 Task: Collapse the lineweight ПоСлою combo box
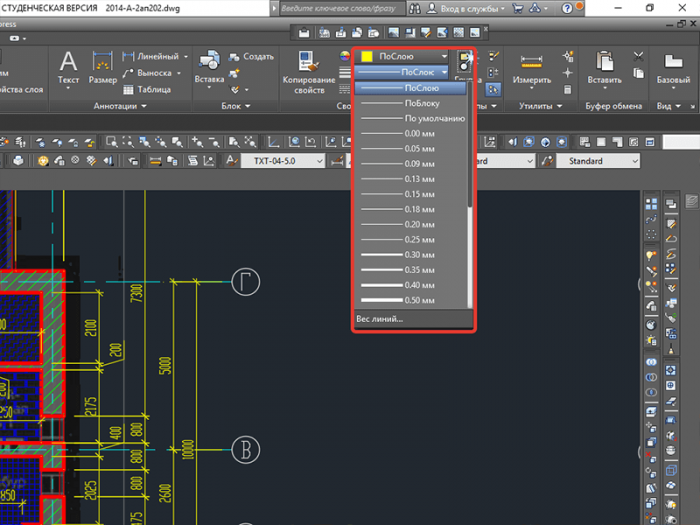pos(444,72)
